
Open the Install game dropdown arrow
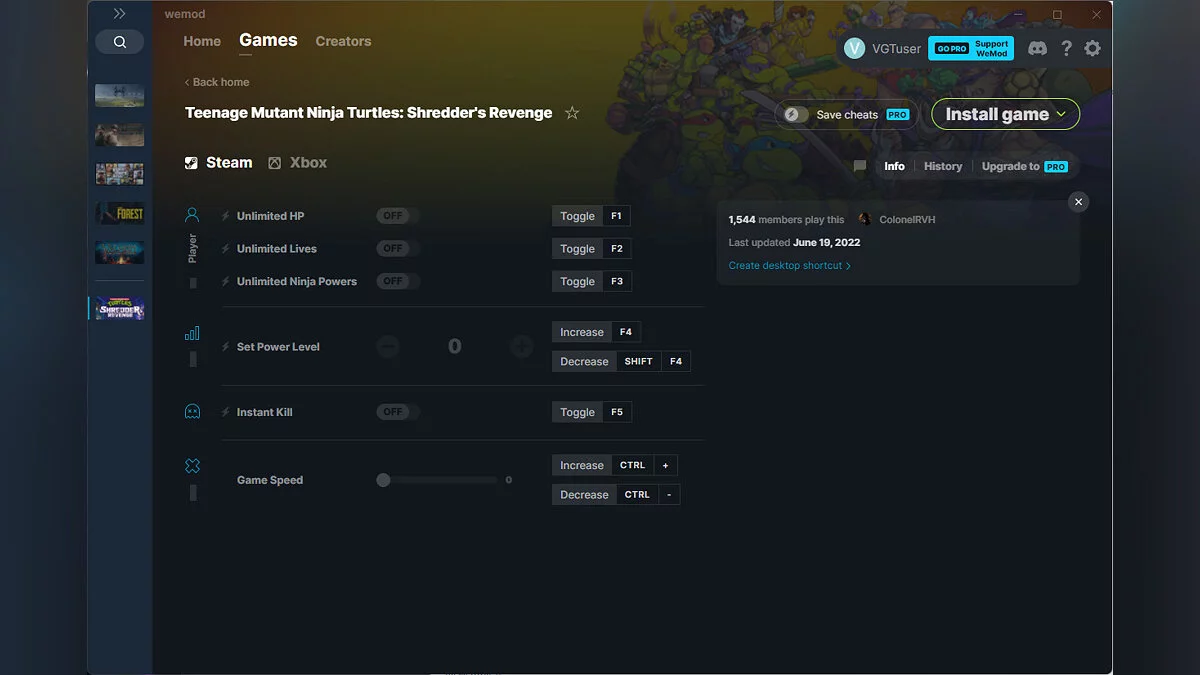[x=1061, y=114]
